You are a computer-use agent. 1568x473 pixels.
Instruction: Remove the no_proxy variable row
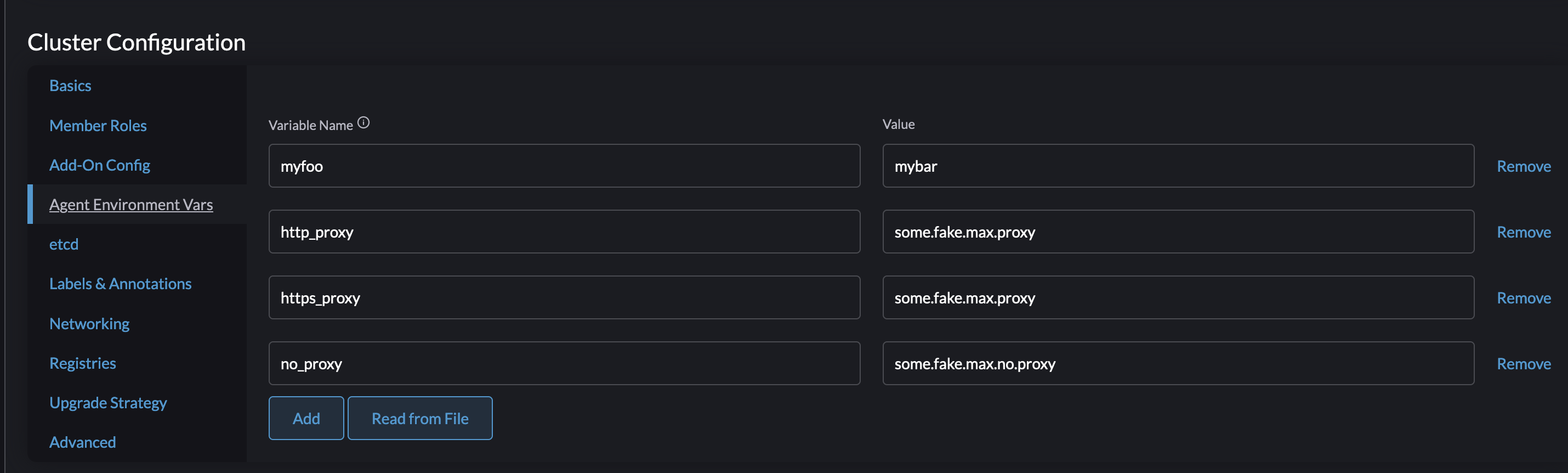click(x=1524, y=364)
